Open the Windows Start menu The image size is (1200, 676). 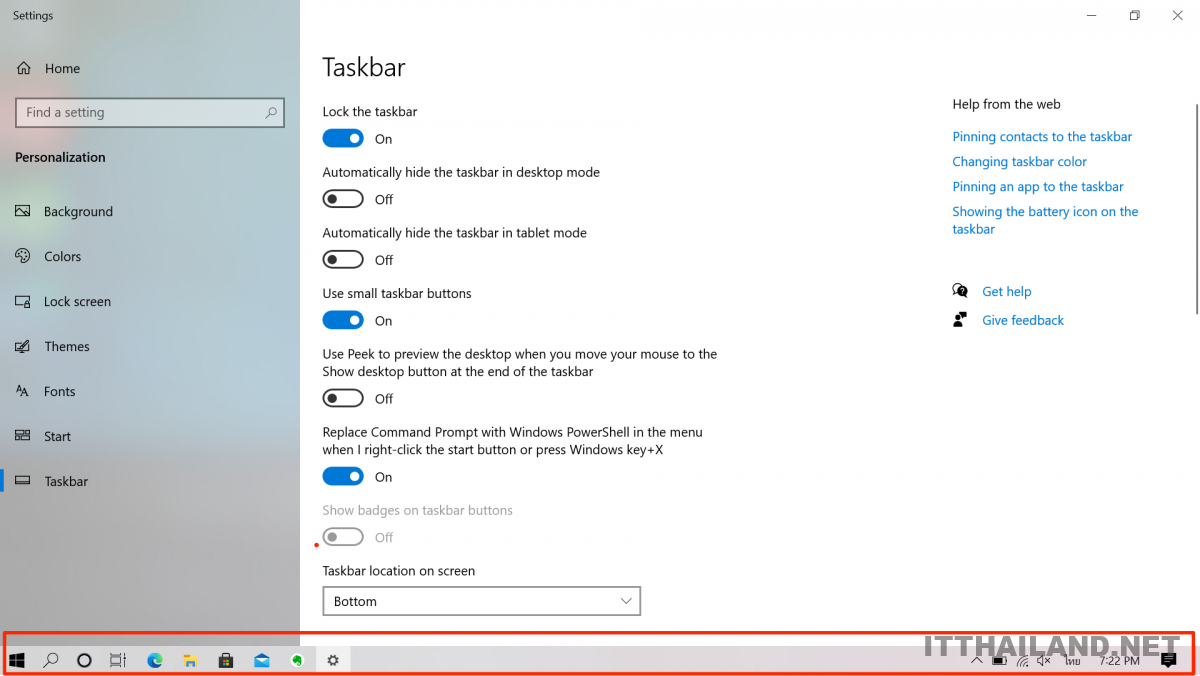tap(17, 660)
